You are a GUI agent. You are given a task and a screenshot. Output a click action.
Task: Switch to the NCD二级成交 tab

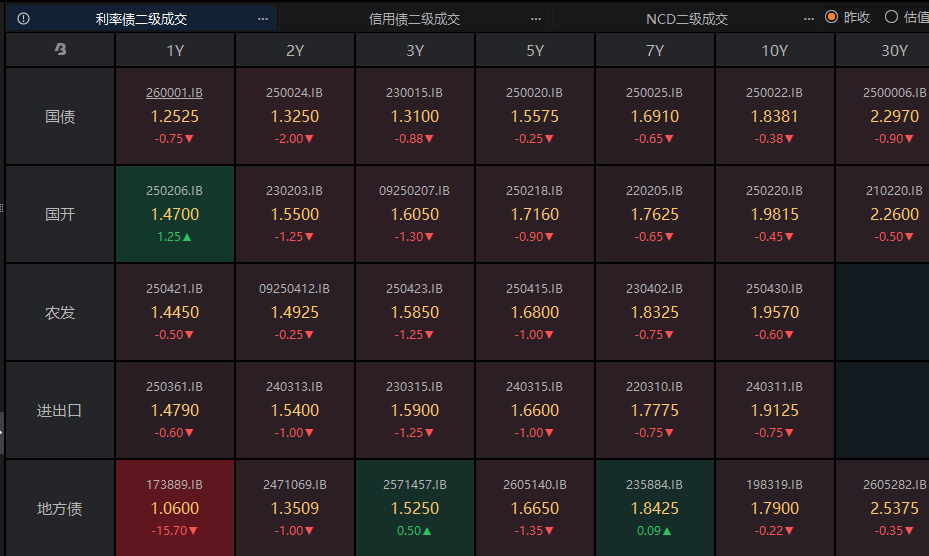(686, 18)
